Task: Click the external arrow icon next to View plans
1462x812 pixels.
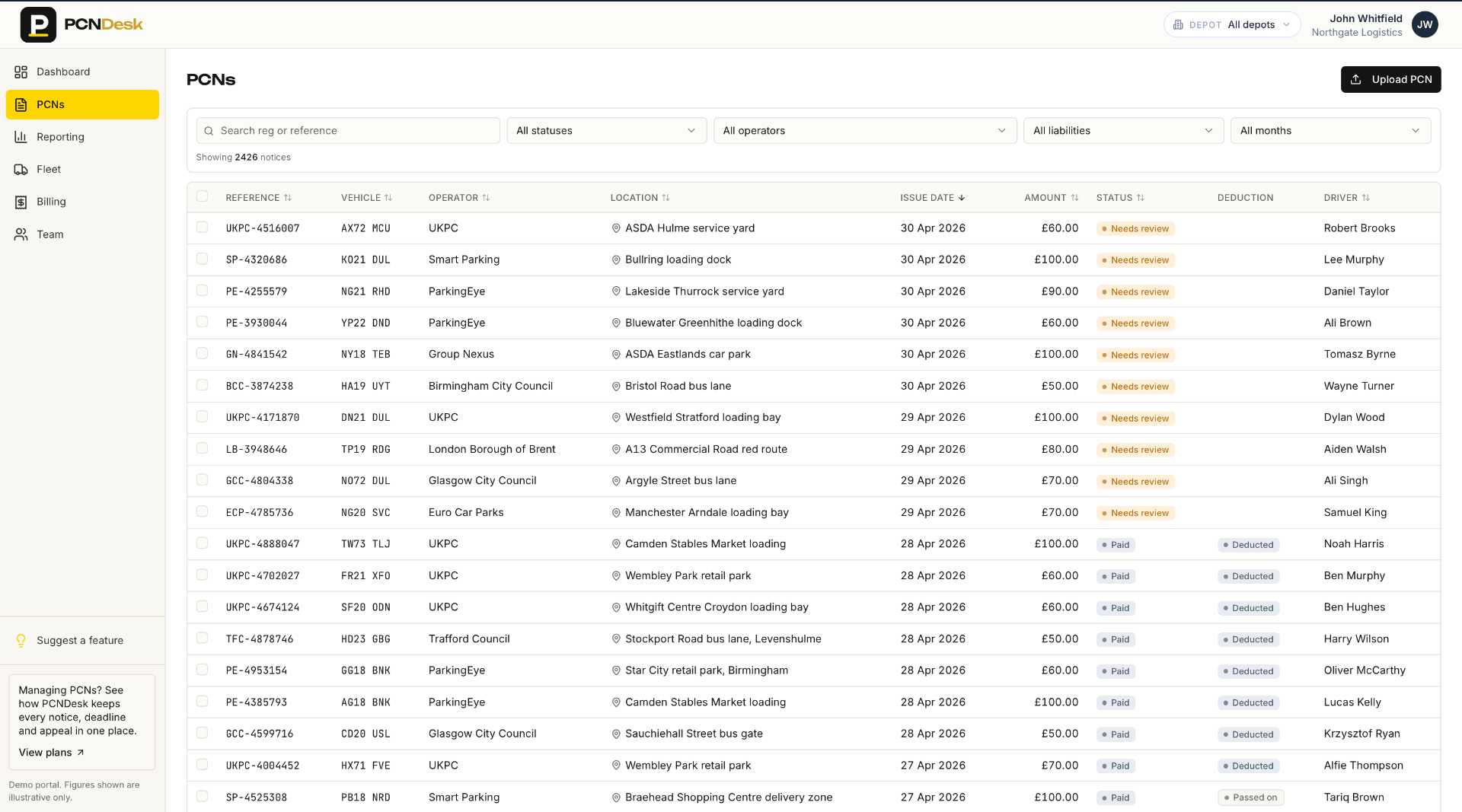Action: [x=81, y=753]
